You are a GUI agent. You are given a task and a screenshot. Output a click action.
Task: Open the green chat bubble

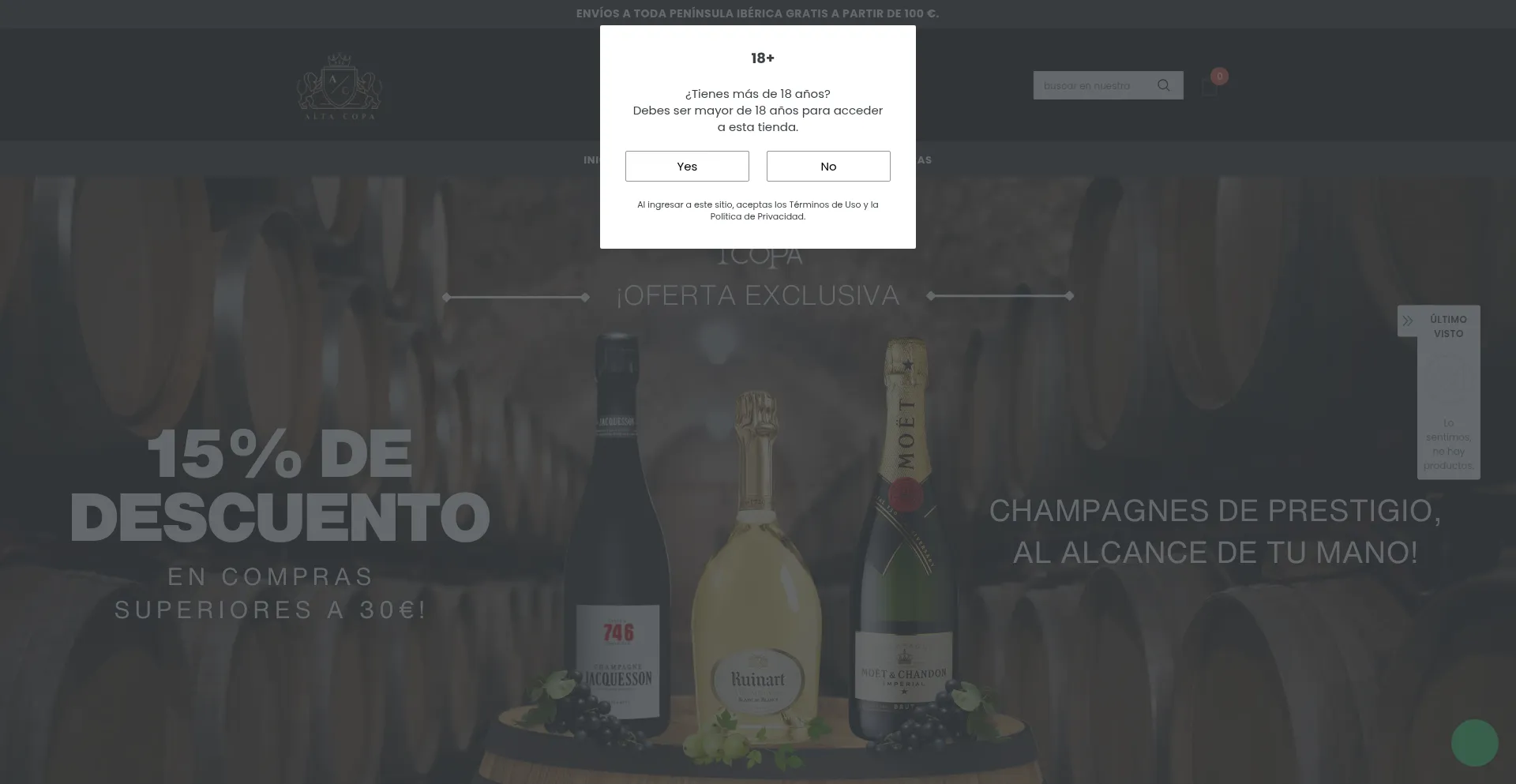tap(1474, 742)
